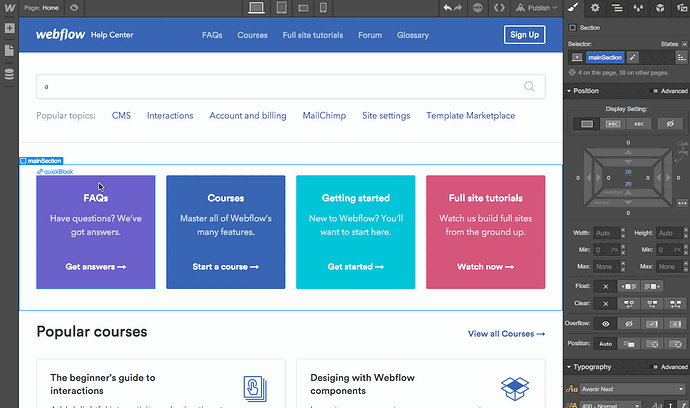Set display to inline-block
This screenshot has width=690, height=408.
coord(613,124)
